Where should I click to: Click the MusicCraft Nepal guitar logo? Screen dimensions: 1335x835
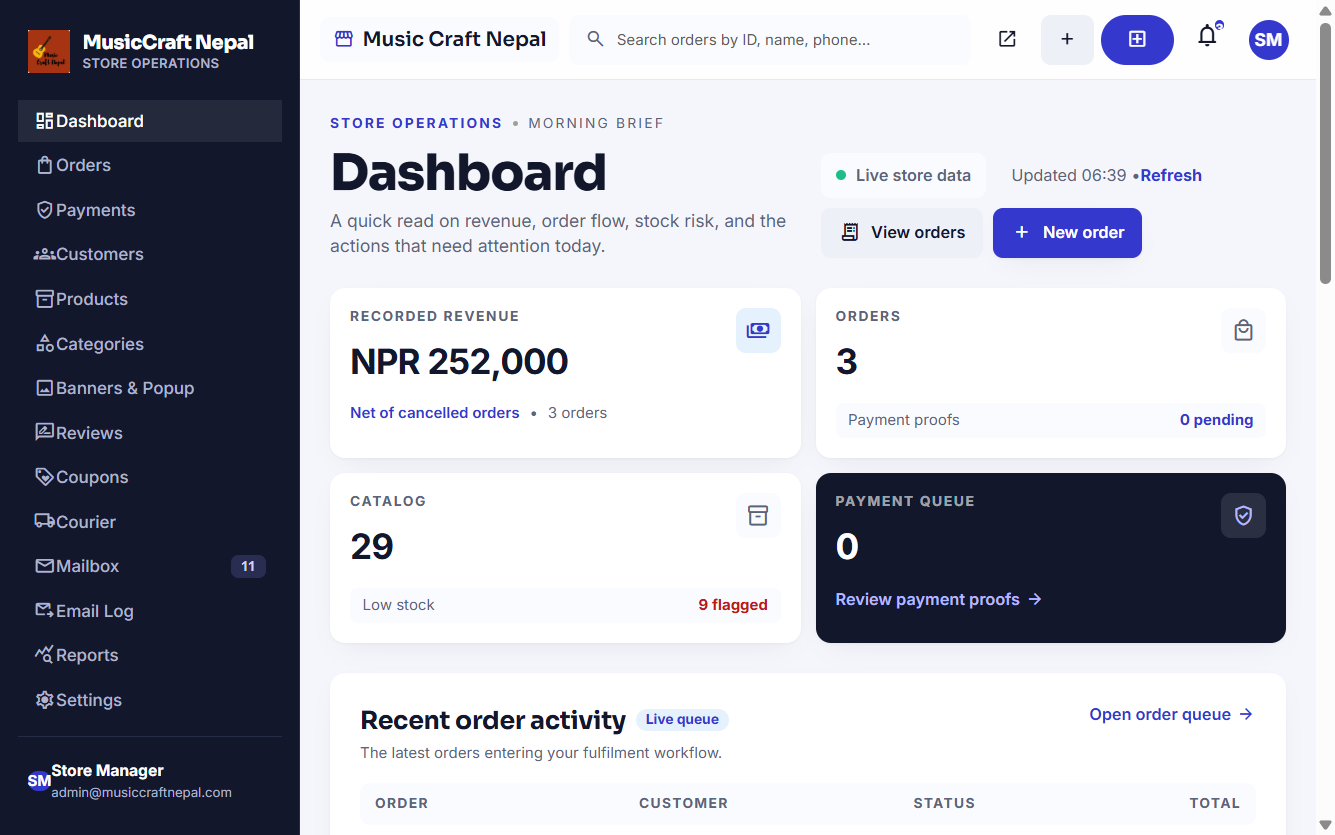49,51
